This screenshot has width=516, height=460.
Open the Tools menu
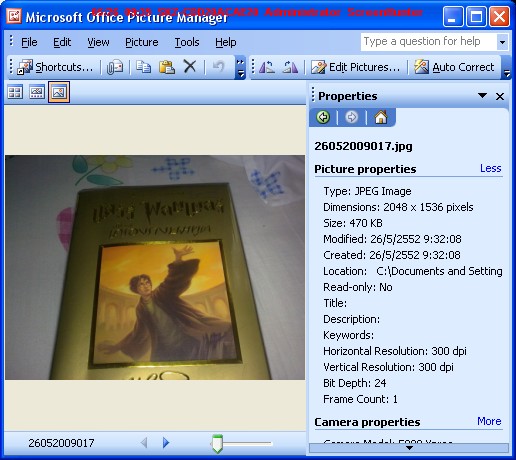point(187,42)
